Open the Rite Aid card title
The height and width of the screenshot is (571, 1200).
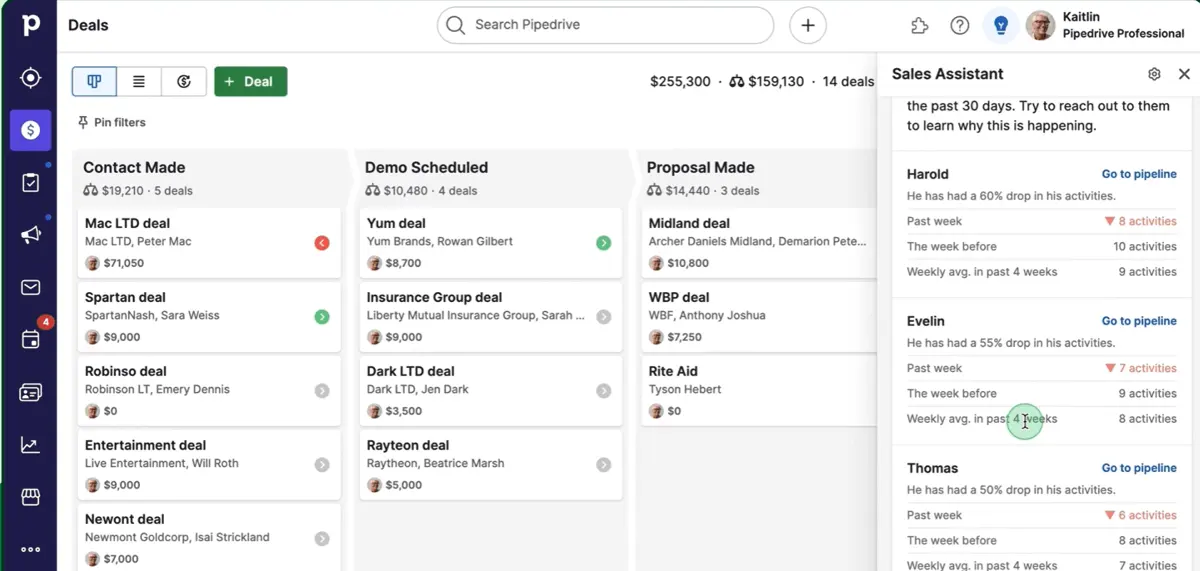click(x=673, y=371)
